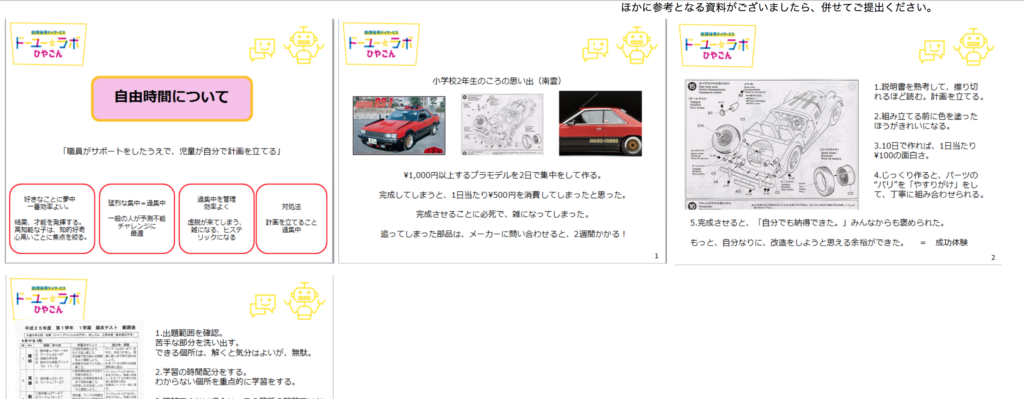Click the line 完成させることに必死で、雑になってしまった

click(x=502, y=214)
